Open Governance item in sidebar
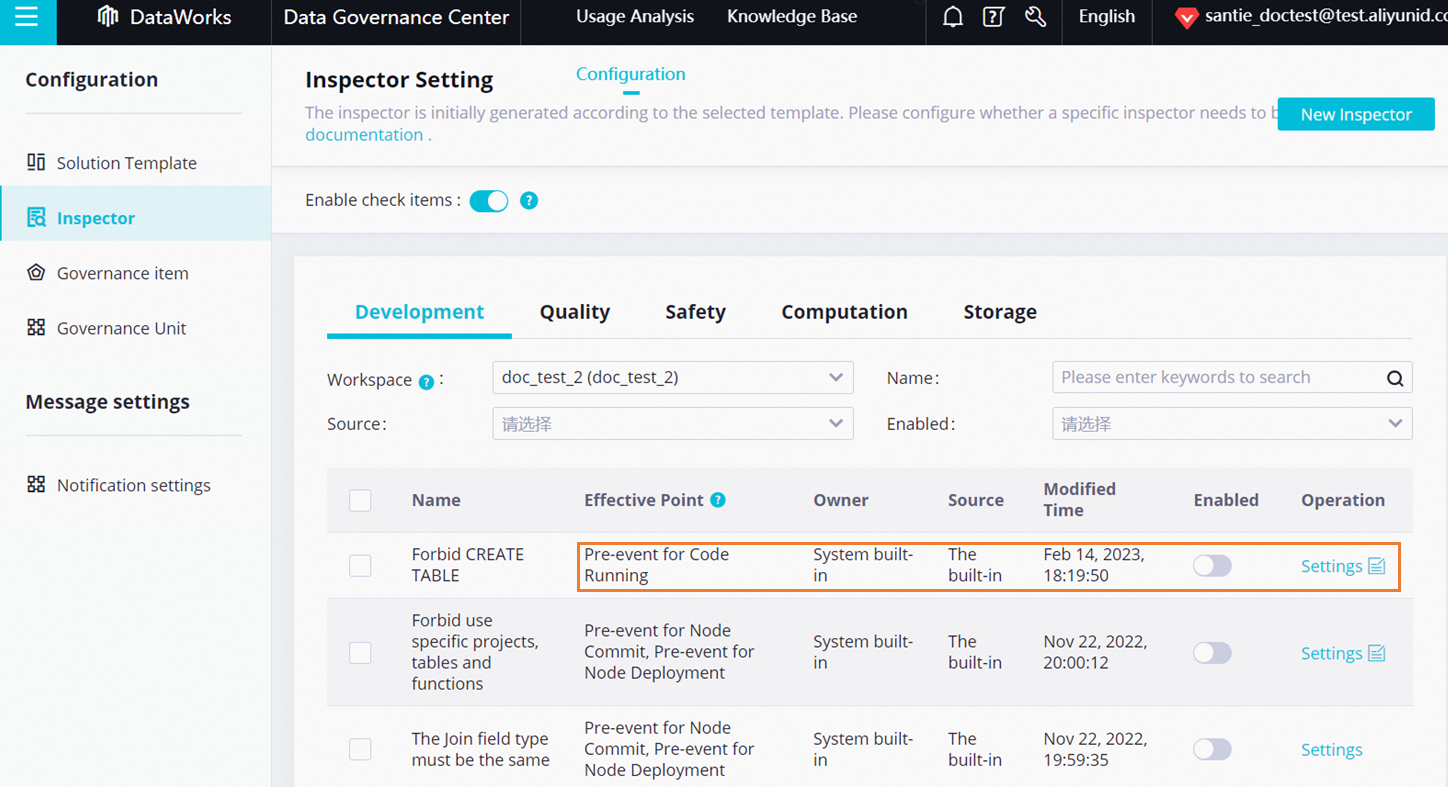The width and height of the screenshot is (1448, 787). tap(122, 273)
